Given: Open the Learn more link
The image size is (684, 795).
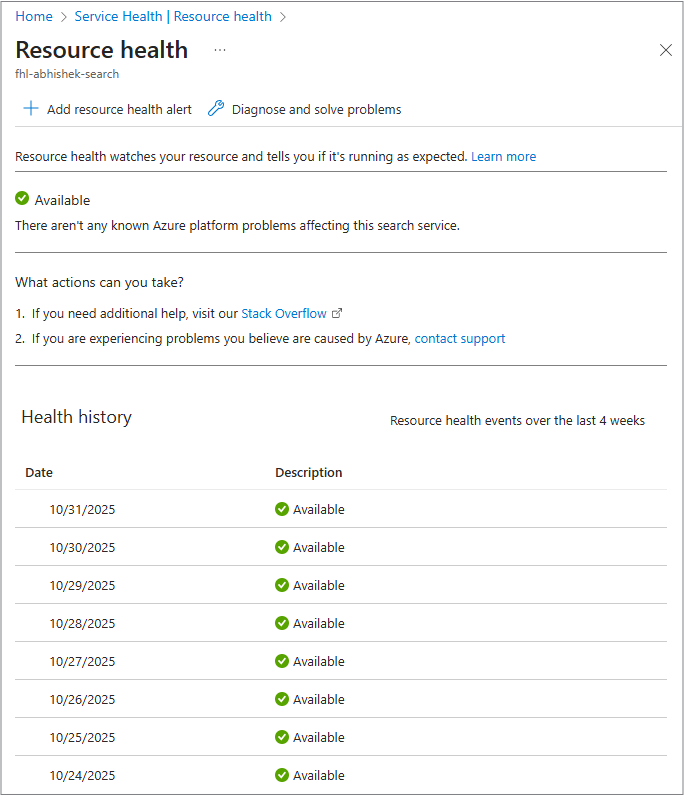Looking at the screenshot, I should tap(503, 156).
